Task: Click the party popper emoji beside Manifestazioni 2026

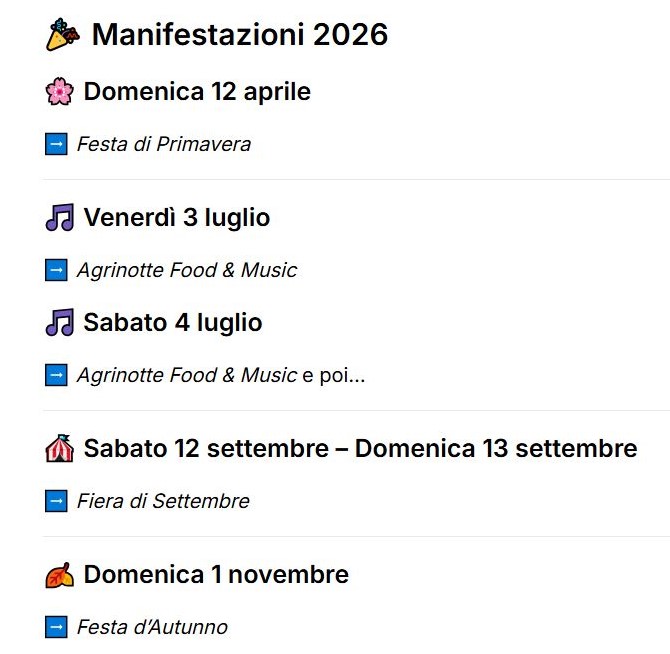Action: [x=63, y=35]
